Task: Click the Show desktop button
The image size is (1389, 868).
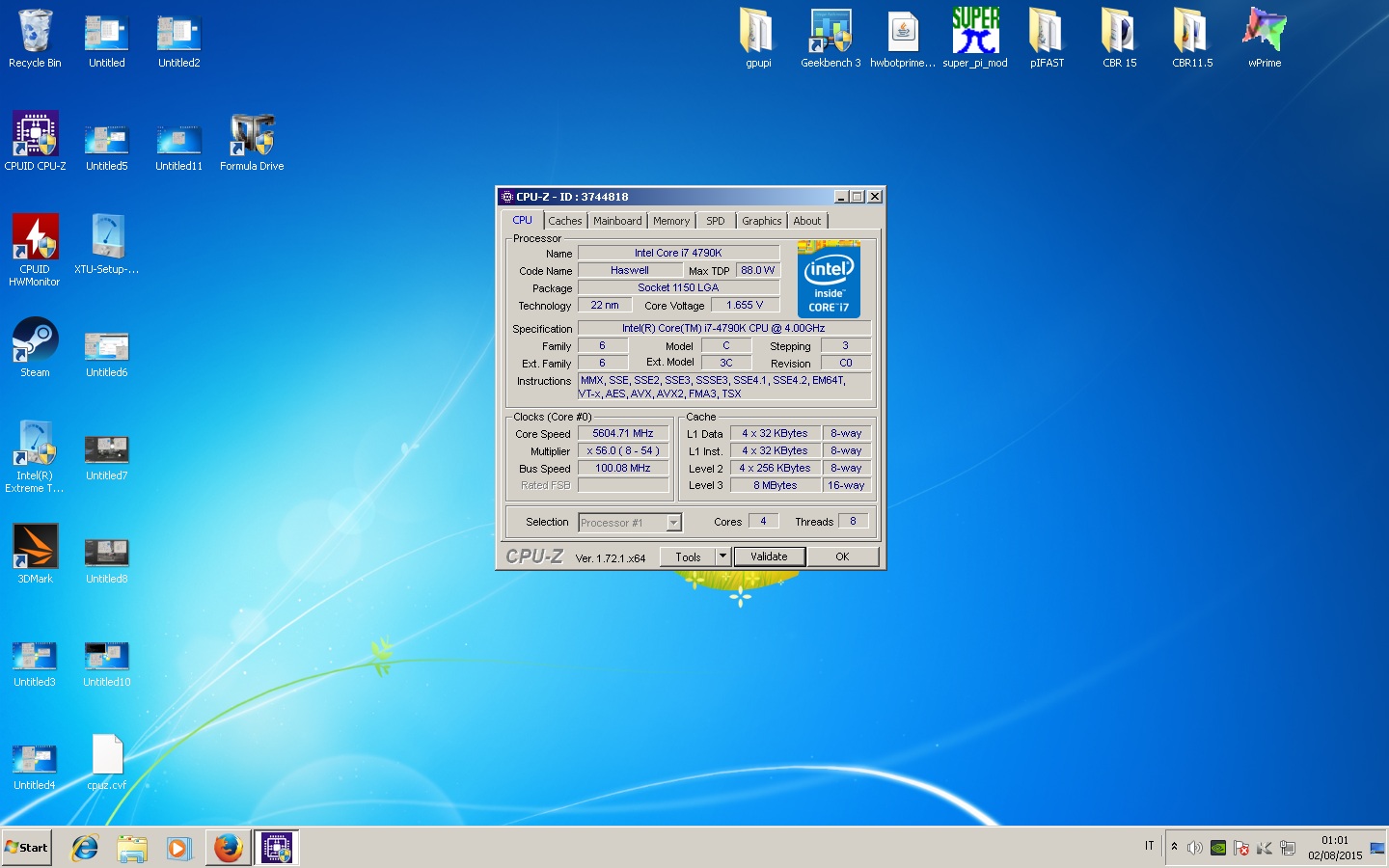Action: (x=1377, y=848)
